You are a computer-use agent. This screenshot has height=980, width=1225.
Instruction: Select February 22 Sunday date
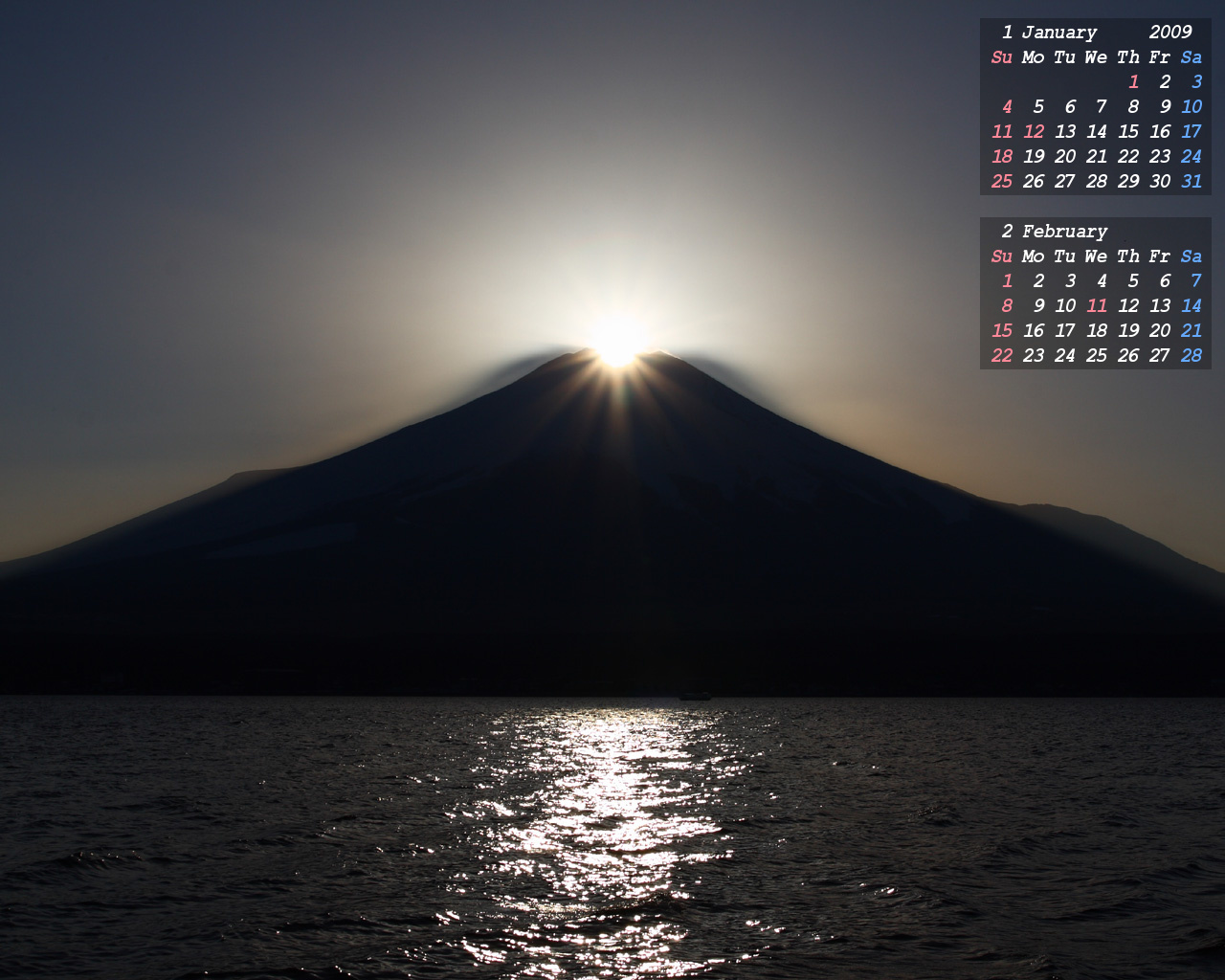1002,356
